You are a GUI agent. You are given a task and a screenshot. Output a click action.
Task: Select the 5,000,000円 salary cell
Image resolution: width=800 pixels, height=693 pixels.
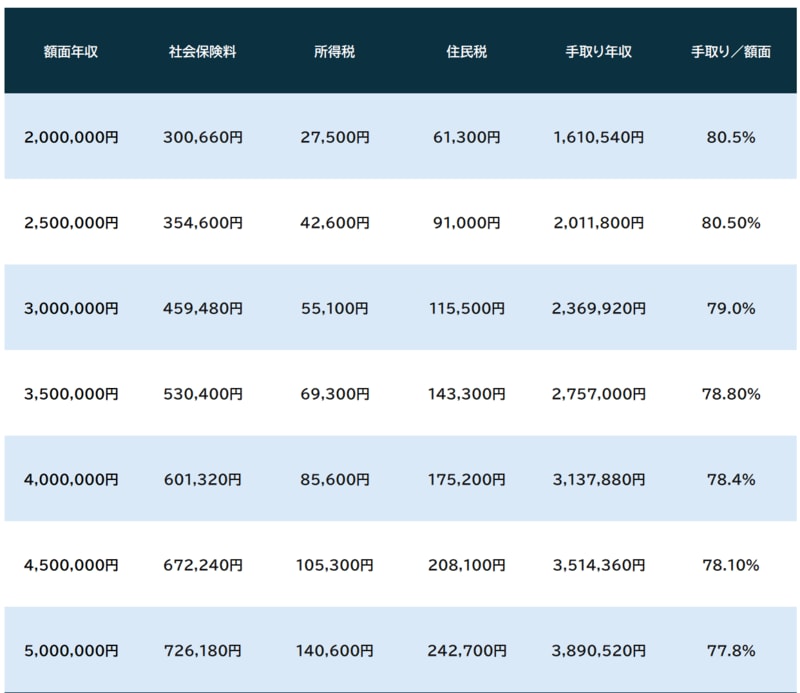coord(71,650)
